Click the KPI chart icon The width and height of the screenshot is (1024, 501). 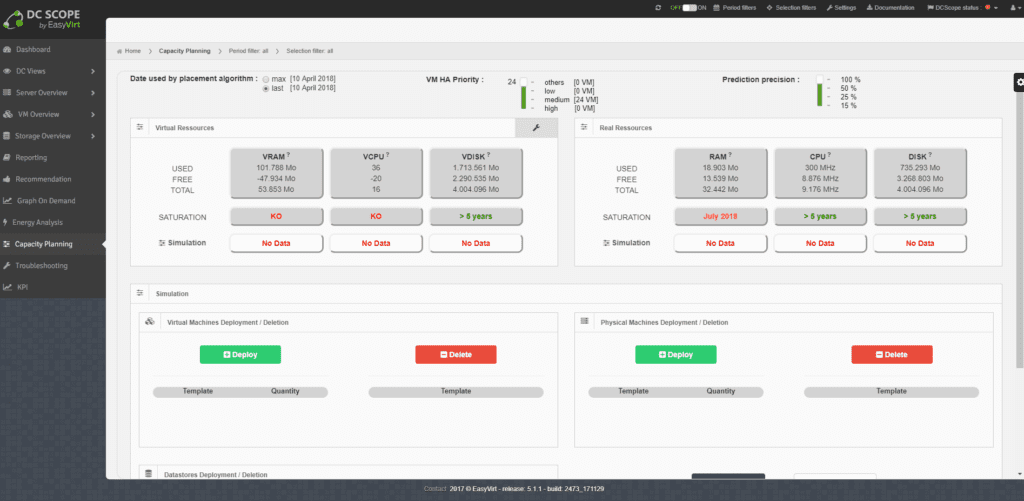point(7,287)
